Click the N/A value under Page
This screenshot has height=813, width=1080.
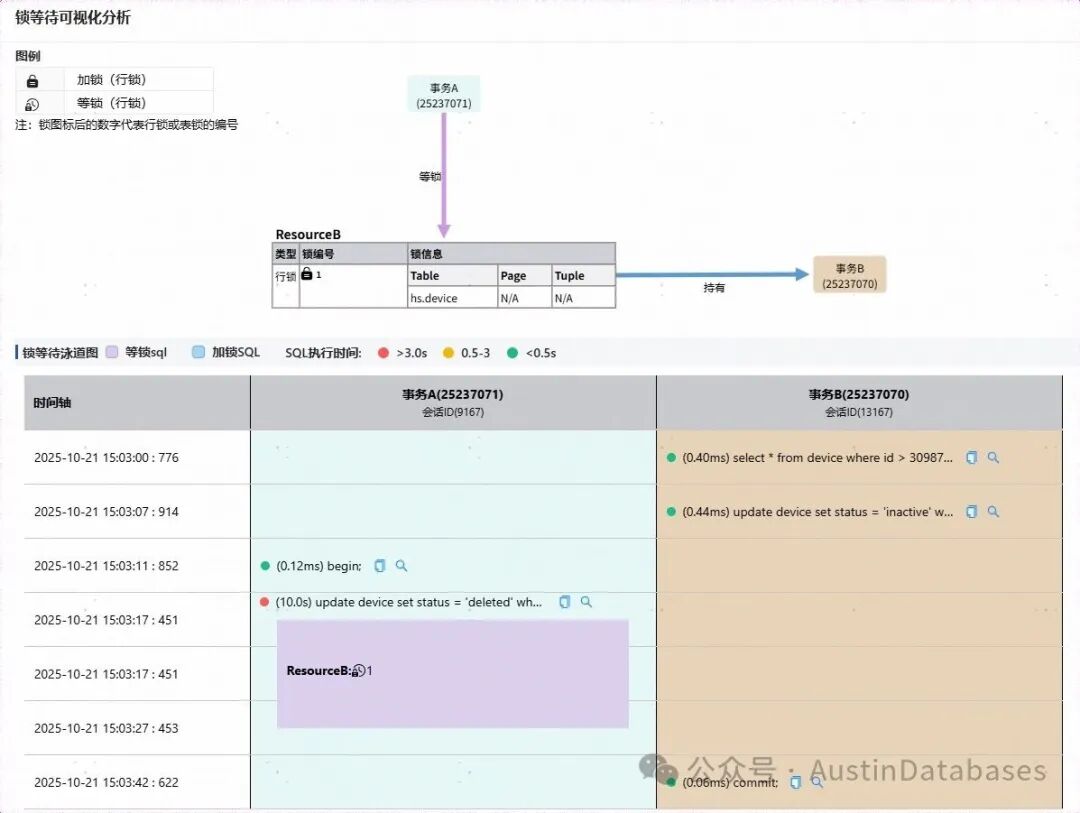click(x=510, y=298)
